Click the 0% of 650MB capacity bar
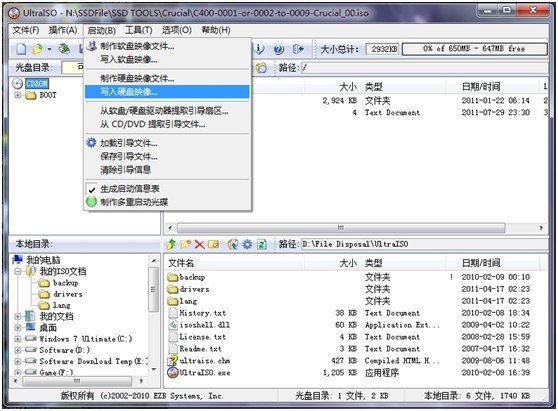558x411 pixels. click(475, 49)
